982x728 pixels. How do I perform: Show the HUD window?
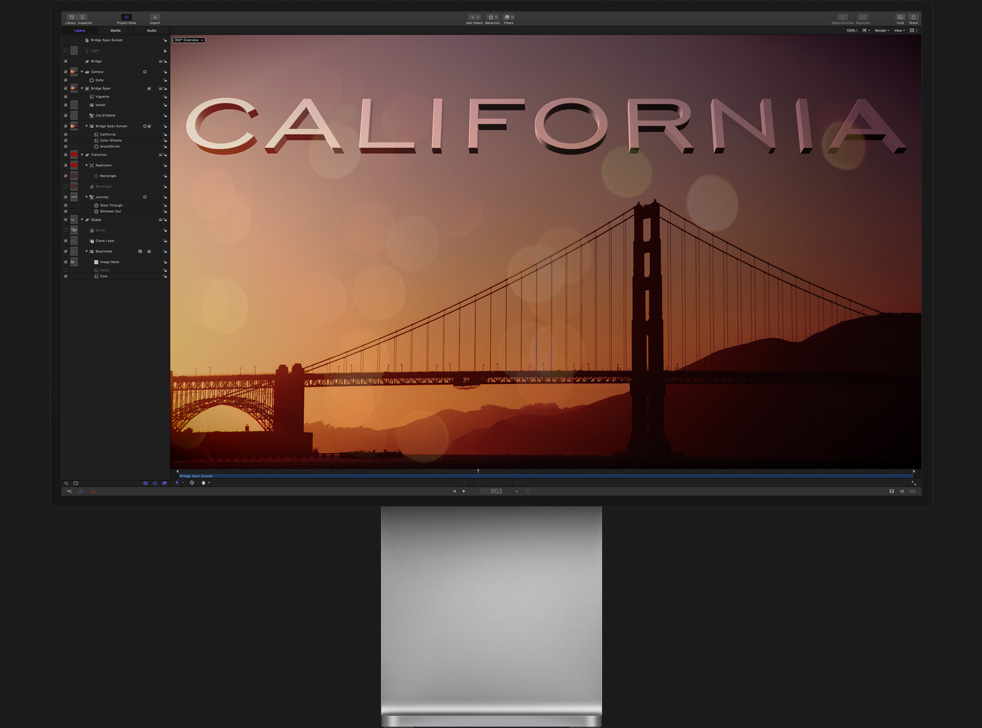tap(900, 18)
